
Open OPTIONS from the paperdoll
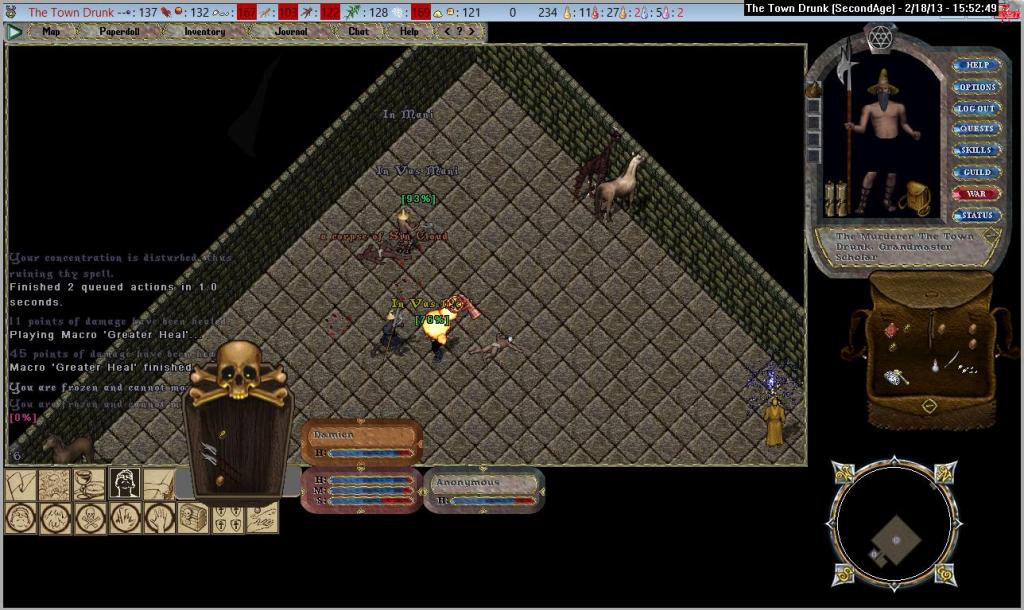(976, 87)
